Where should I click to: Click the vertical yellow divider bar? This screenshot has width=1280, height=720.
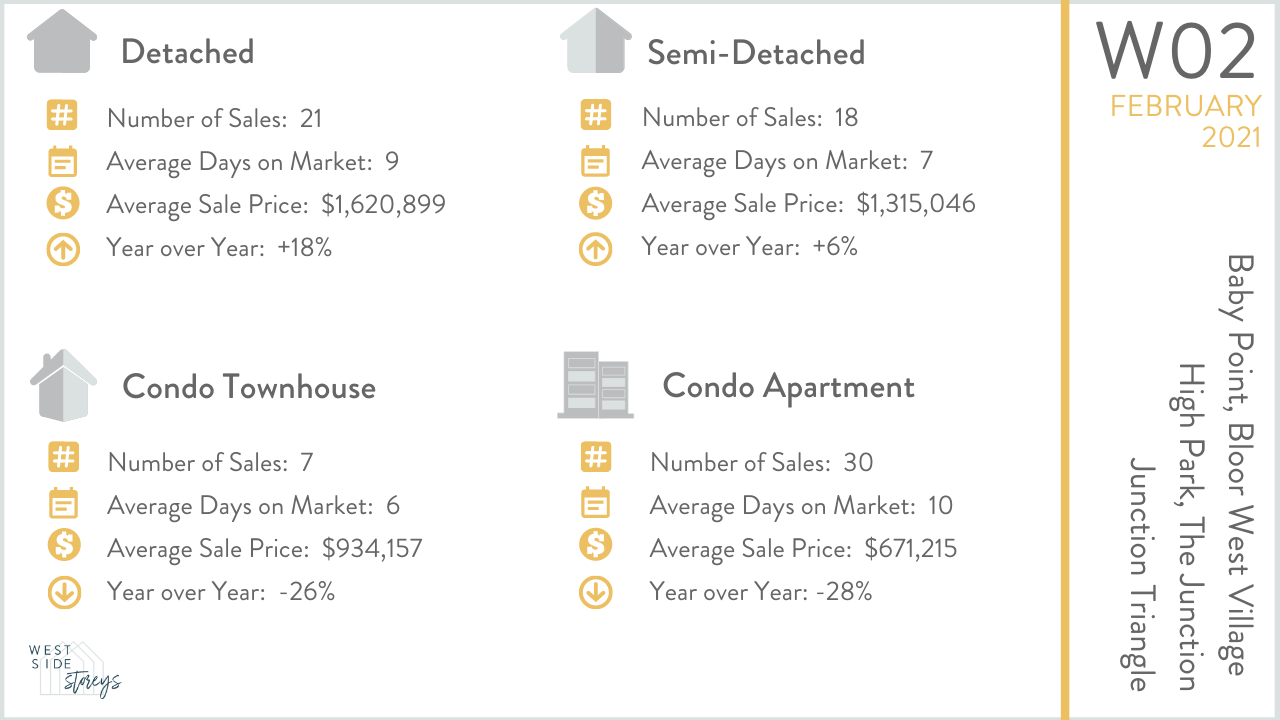coord(1064,360)
